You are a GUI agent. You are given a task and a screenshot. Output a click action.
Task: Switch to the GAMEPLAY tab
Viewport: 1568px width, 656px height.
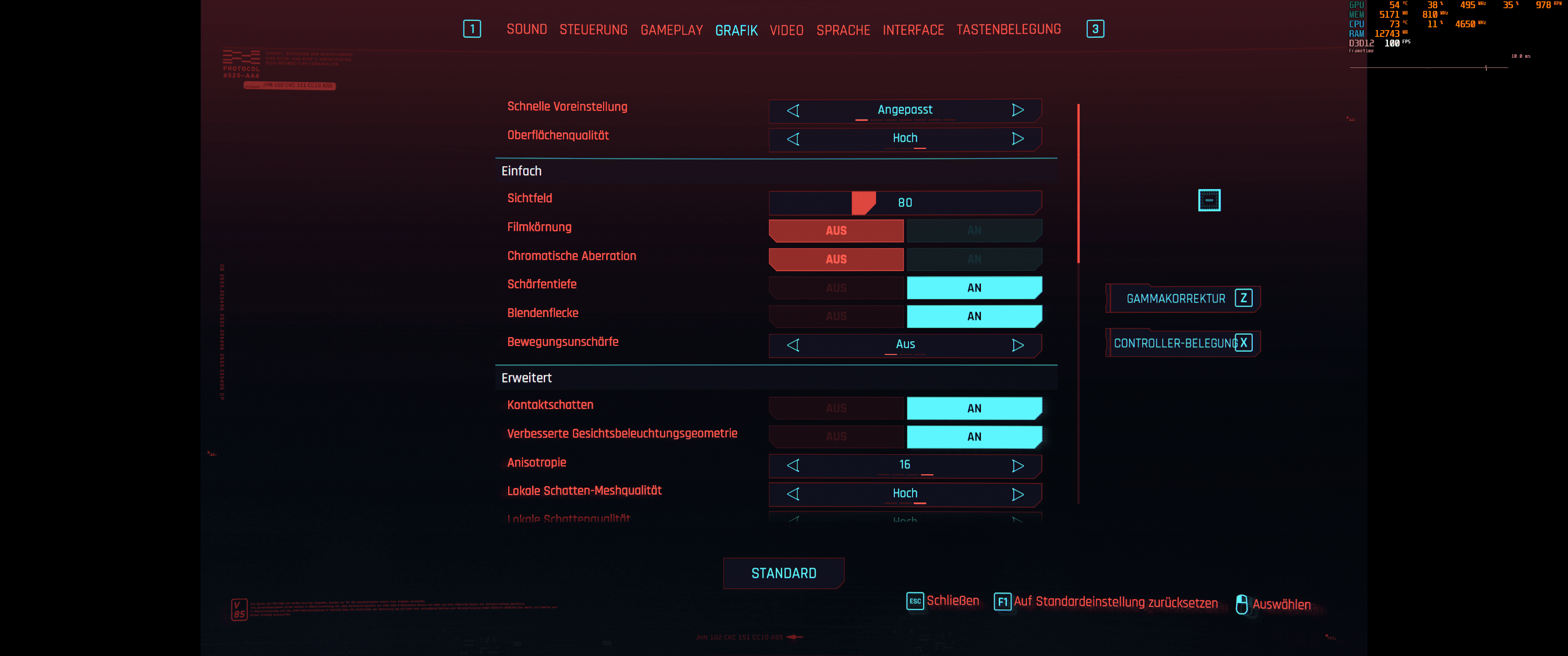[x=671, y=30]
